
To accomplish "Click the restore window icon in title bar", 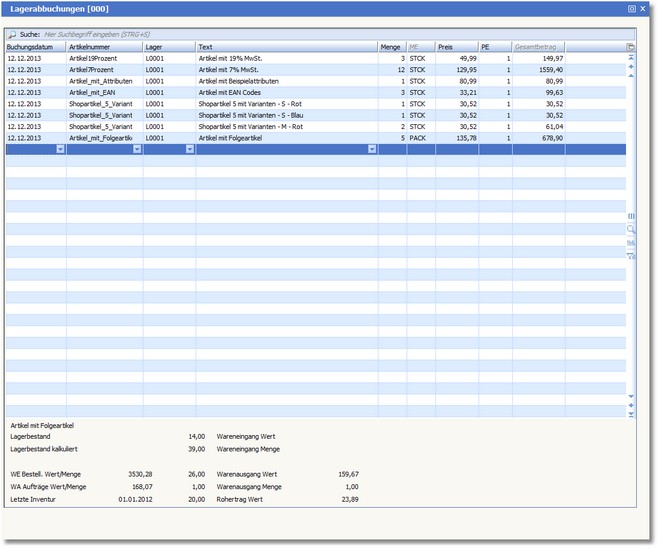I will tap(631, 8).
